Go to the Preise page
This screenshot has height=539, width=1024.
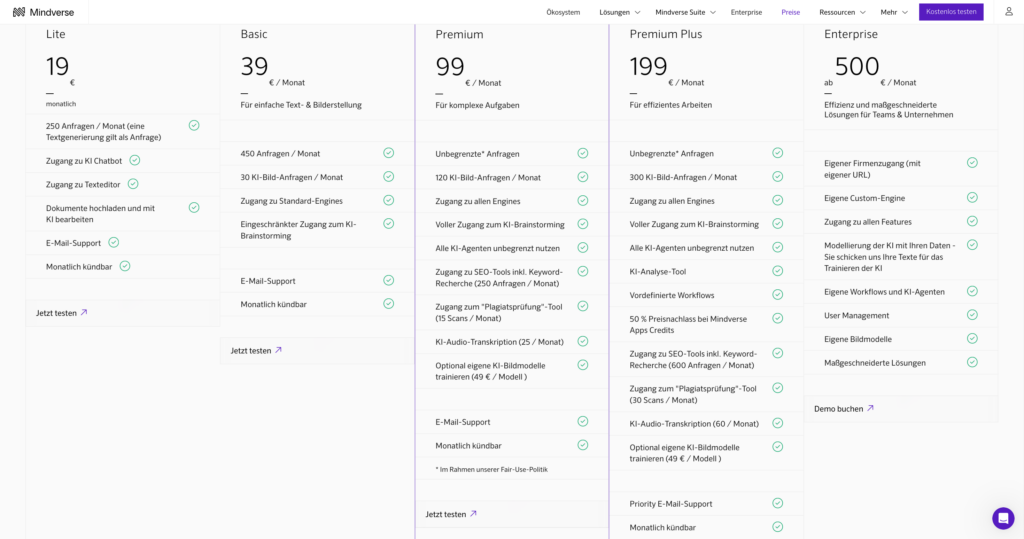(790, 12)
